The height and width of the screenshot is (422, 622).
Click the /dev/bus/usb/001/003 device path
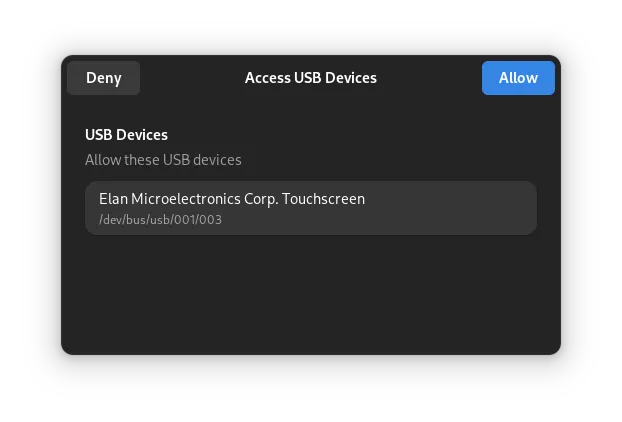click(x=160, y=220)
